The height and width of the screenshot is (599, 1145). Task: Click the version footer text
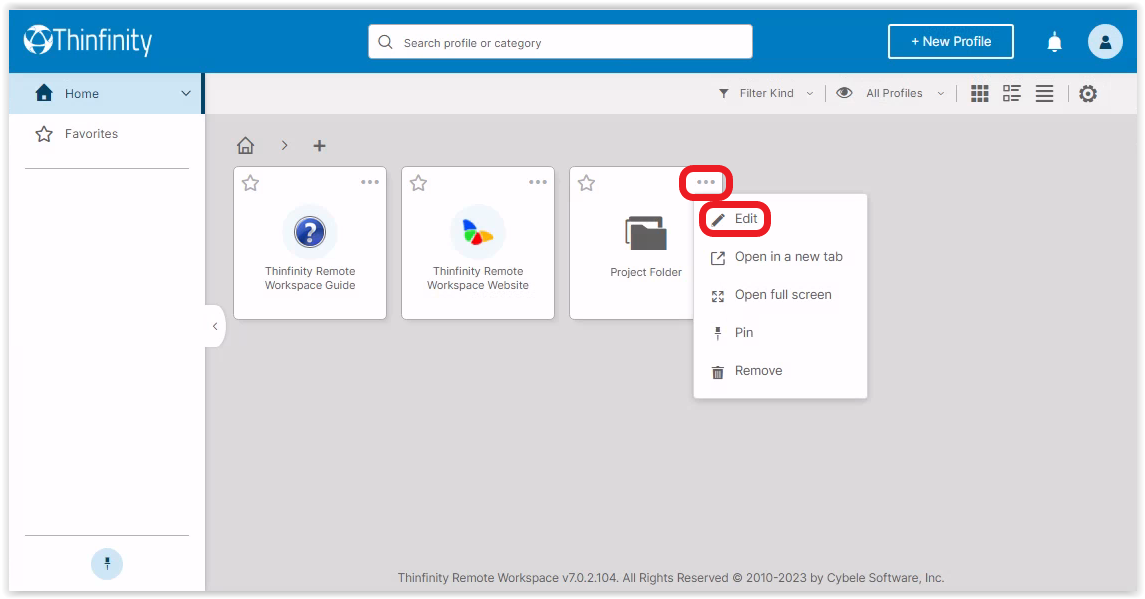point(670,578)
